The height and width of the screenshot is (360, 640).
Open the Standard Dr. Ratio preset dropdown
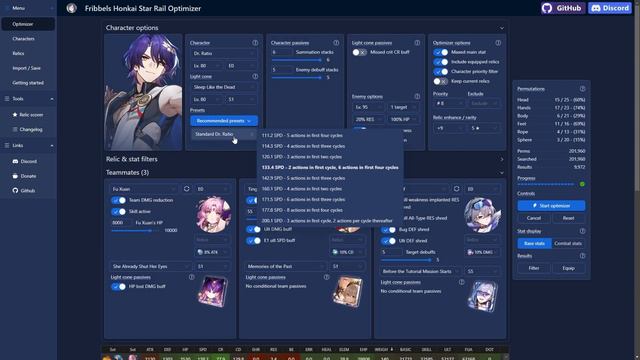pos(224,134)
